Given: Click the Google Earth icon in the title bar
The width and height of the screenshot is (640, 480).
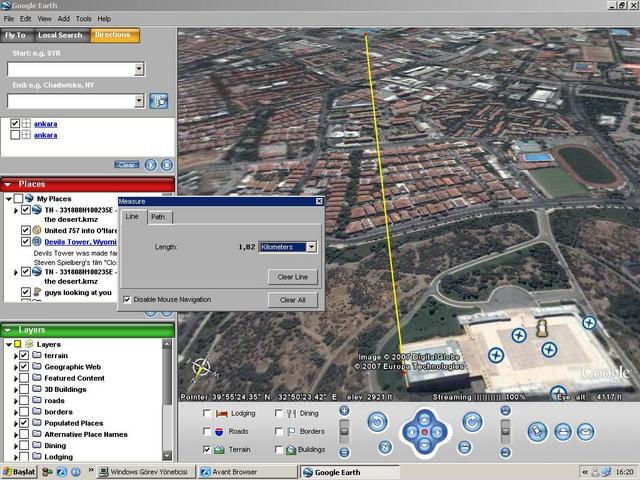Looking at the screenshot, I should point(6,5).
